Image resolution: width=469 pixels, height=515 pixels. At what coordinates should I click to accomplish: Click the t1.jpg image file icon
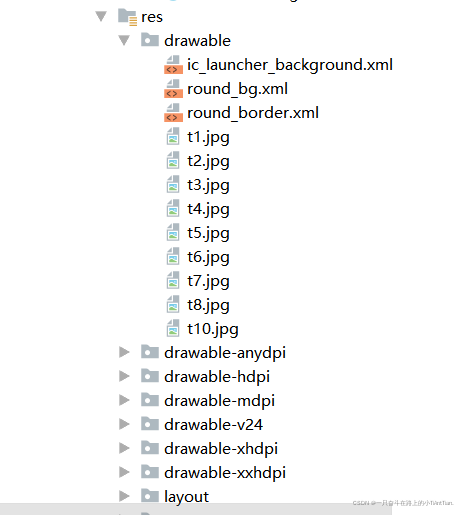pyautogui.click(x=173, y=137)
